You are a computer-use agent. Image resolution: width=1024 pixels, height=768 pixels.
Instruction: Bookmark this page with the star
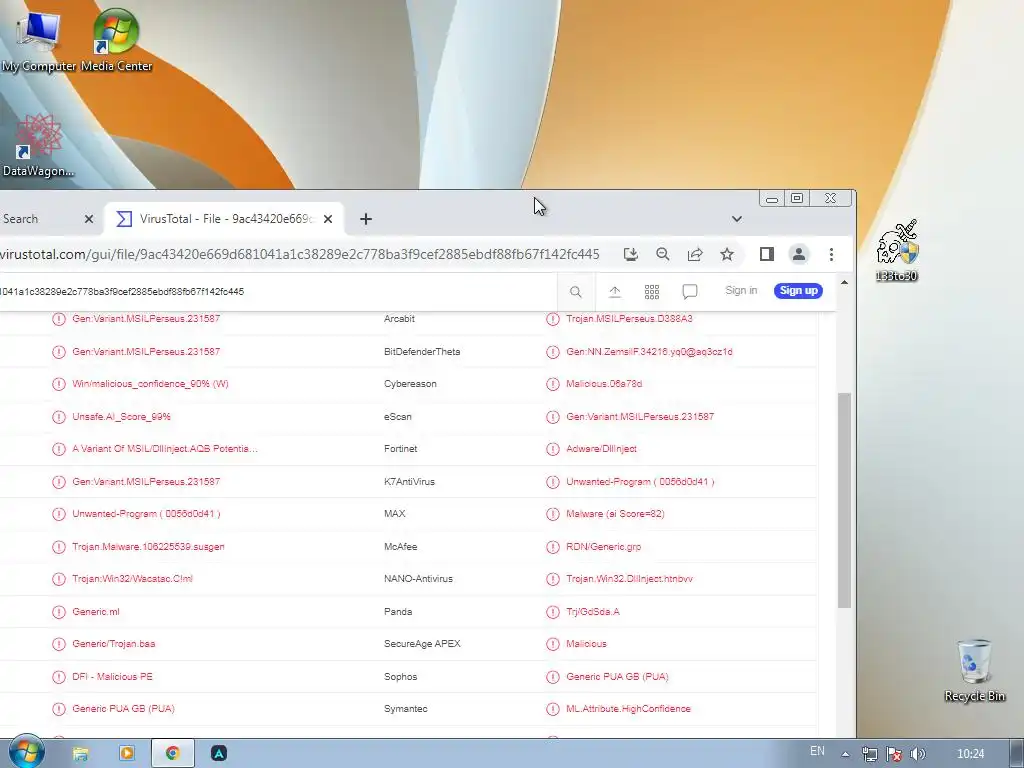pyautogui.click(x=727, y=254)
